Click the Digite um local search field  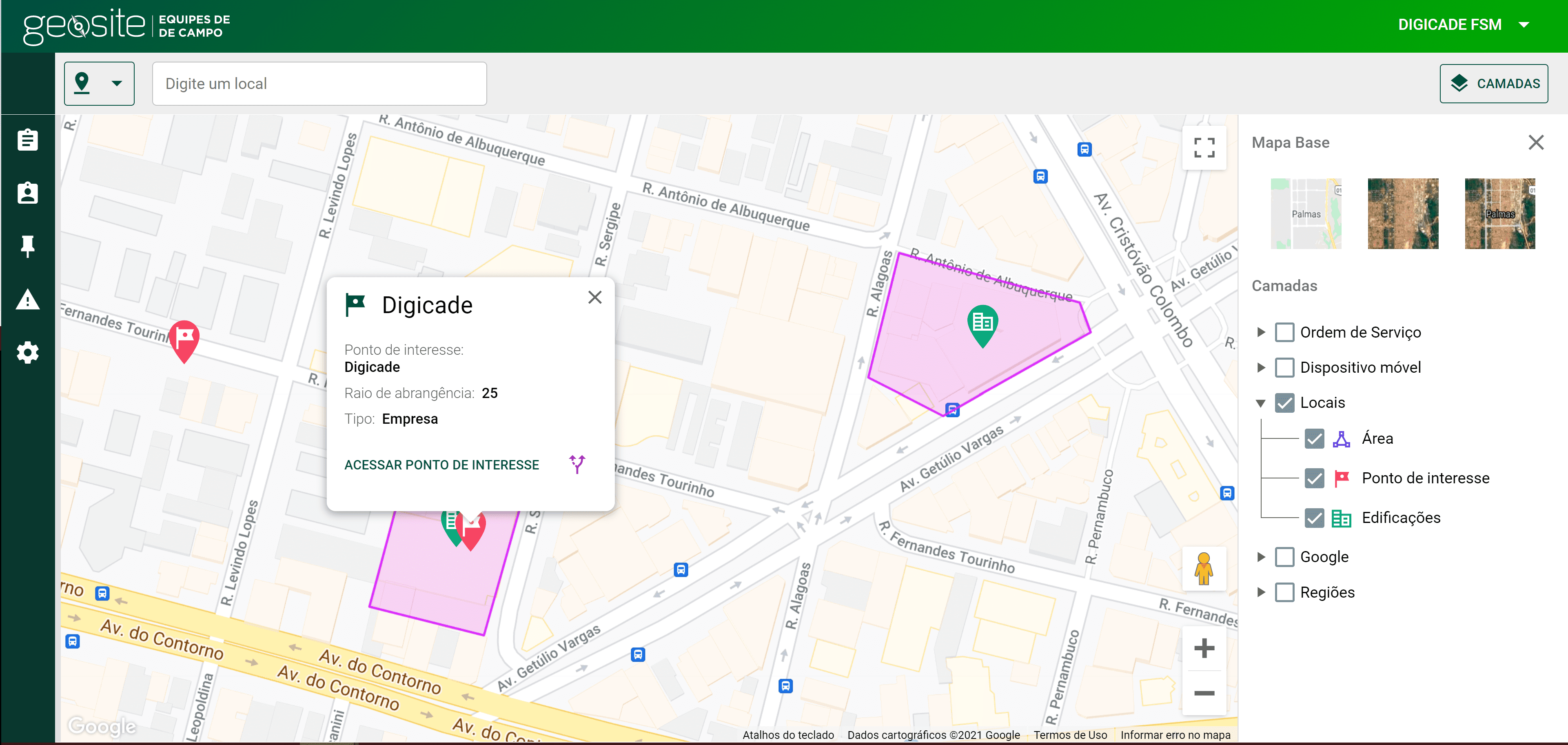pyautogui.click(x=319, y=83)
